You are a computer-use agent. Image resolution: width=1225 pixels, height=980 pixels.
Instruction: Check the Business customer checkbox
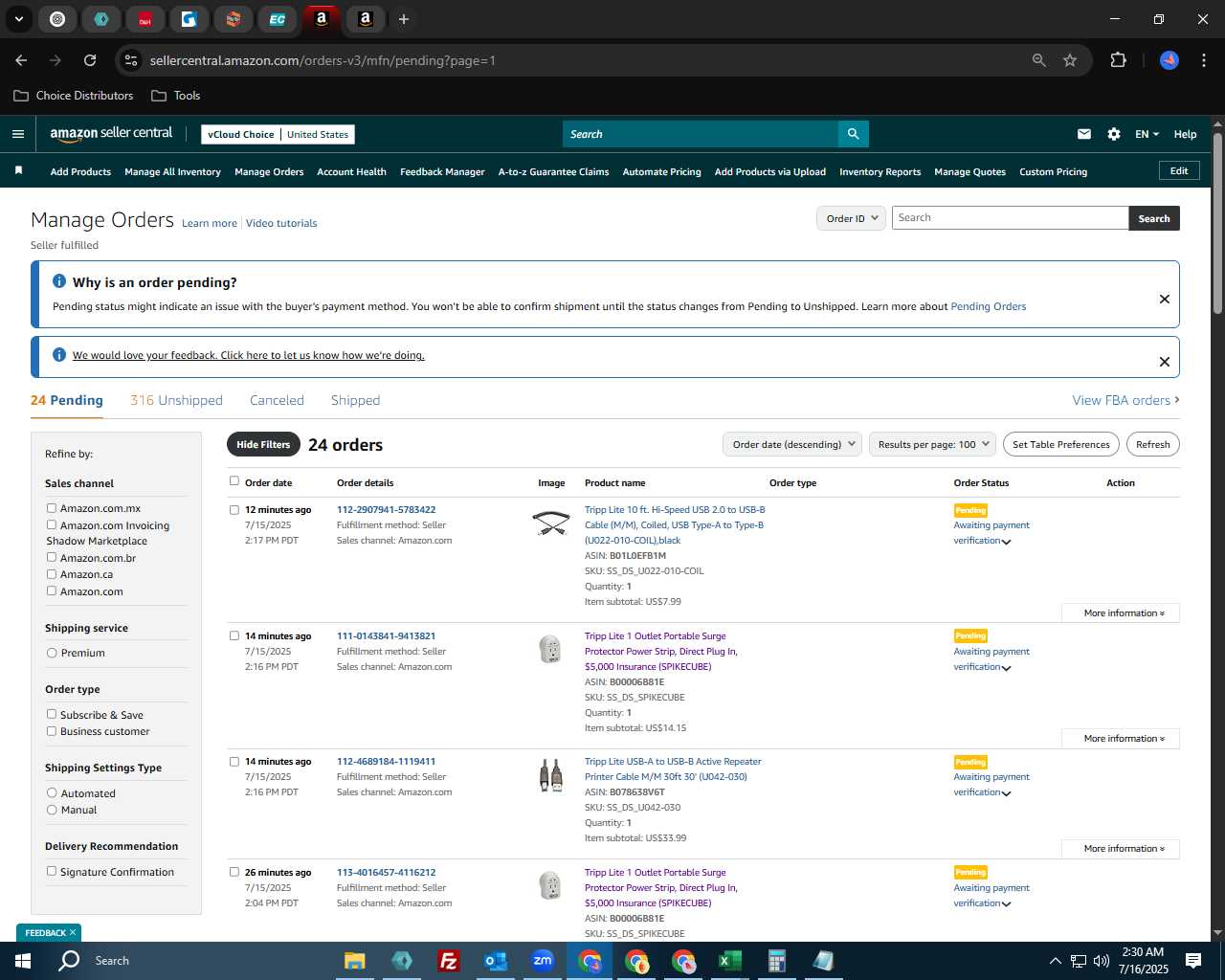point(52,731)
